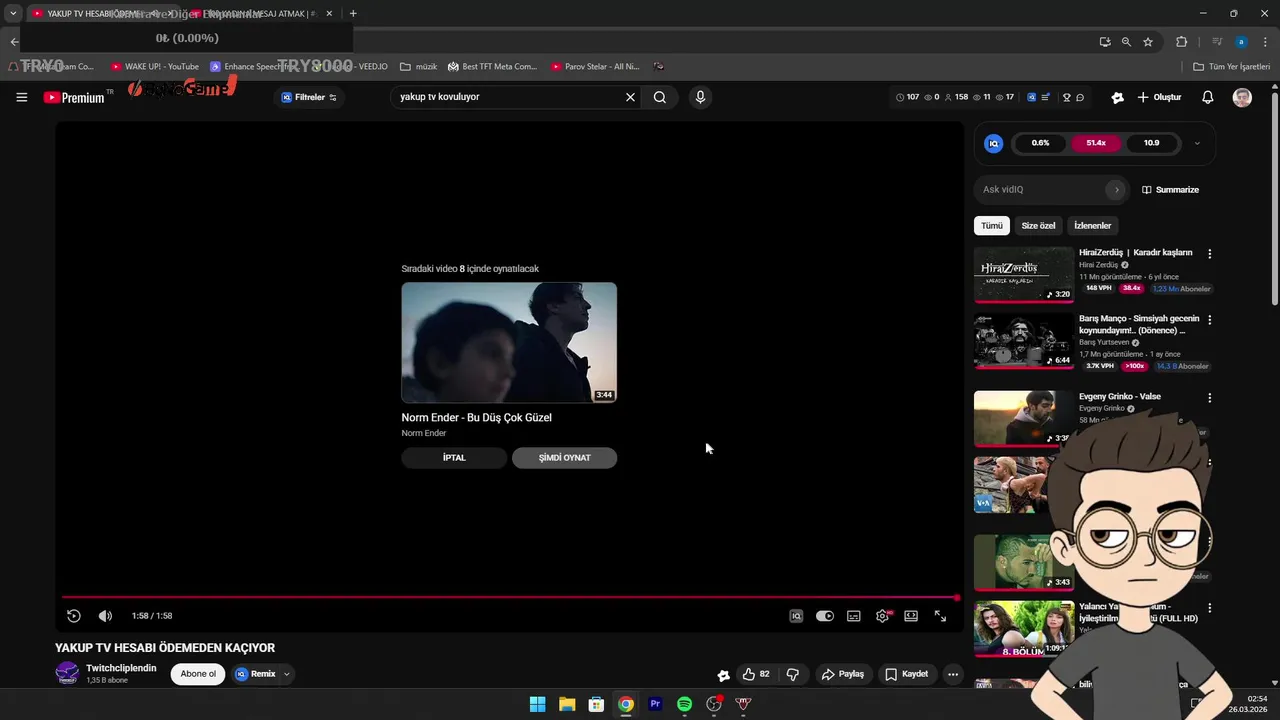The height and width of the screenshot is (720, 1280).
Task: Open the YouTube account avatar menu
Action: click(x=1242, y=97)
